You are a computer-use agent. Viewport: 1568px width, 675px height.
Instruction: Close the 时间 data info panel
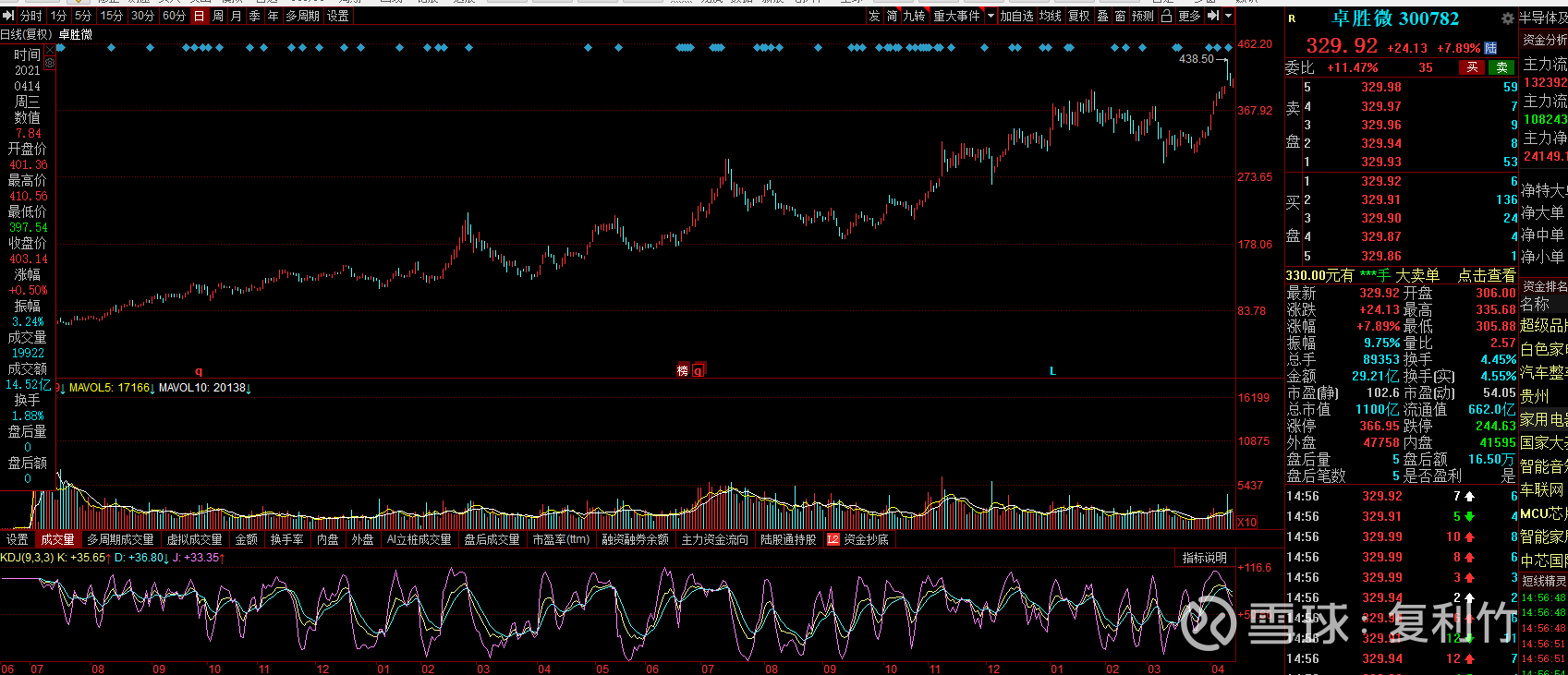click(x=50, y=50)
